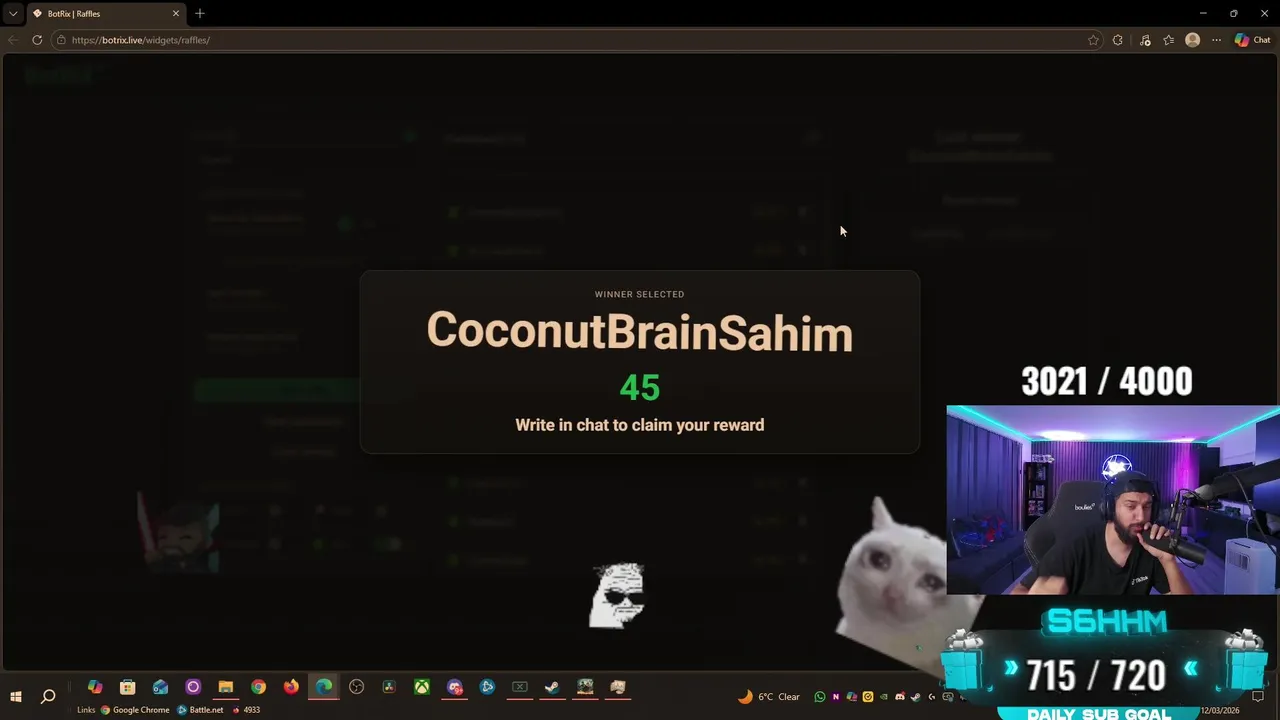Open the favorites list icon
The width and height of the screenshot is (1280, 720).
tap(1168, 40)
